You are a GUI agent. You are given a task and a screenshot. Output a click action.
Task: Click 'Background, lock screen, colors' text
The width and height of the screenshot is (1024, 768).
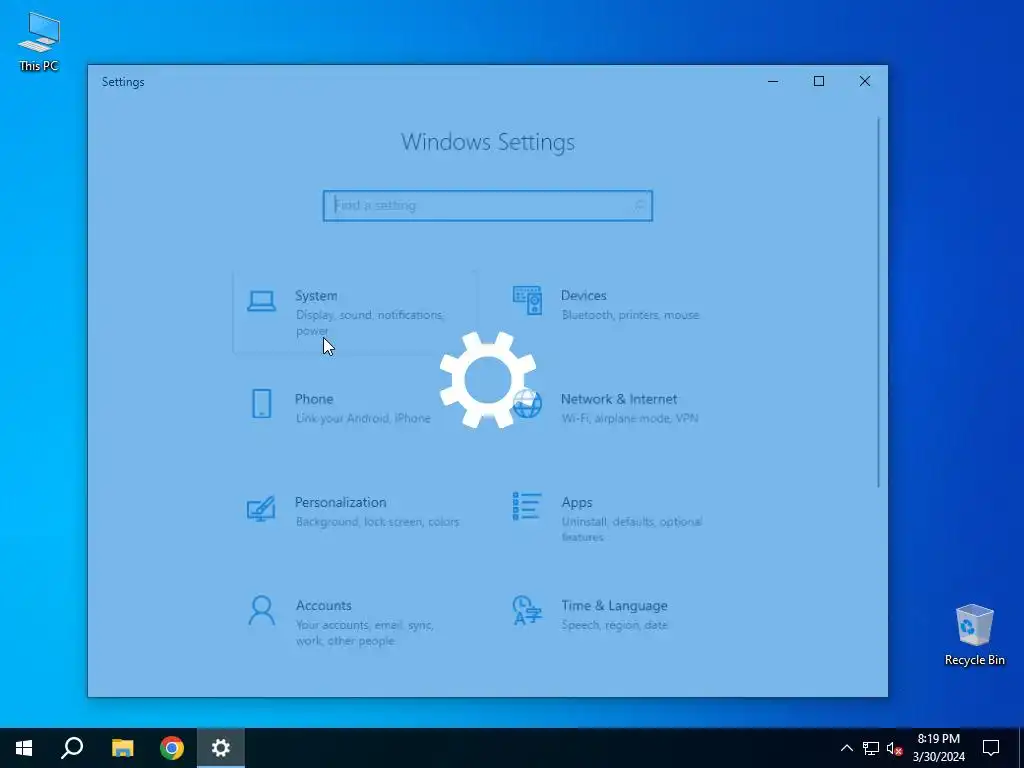point(377,522)
